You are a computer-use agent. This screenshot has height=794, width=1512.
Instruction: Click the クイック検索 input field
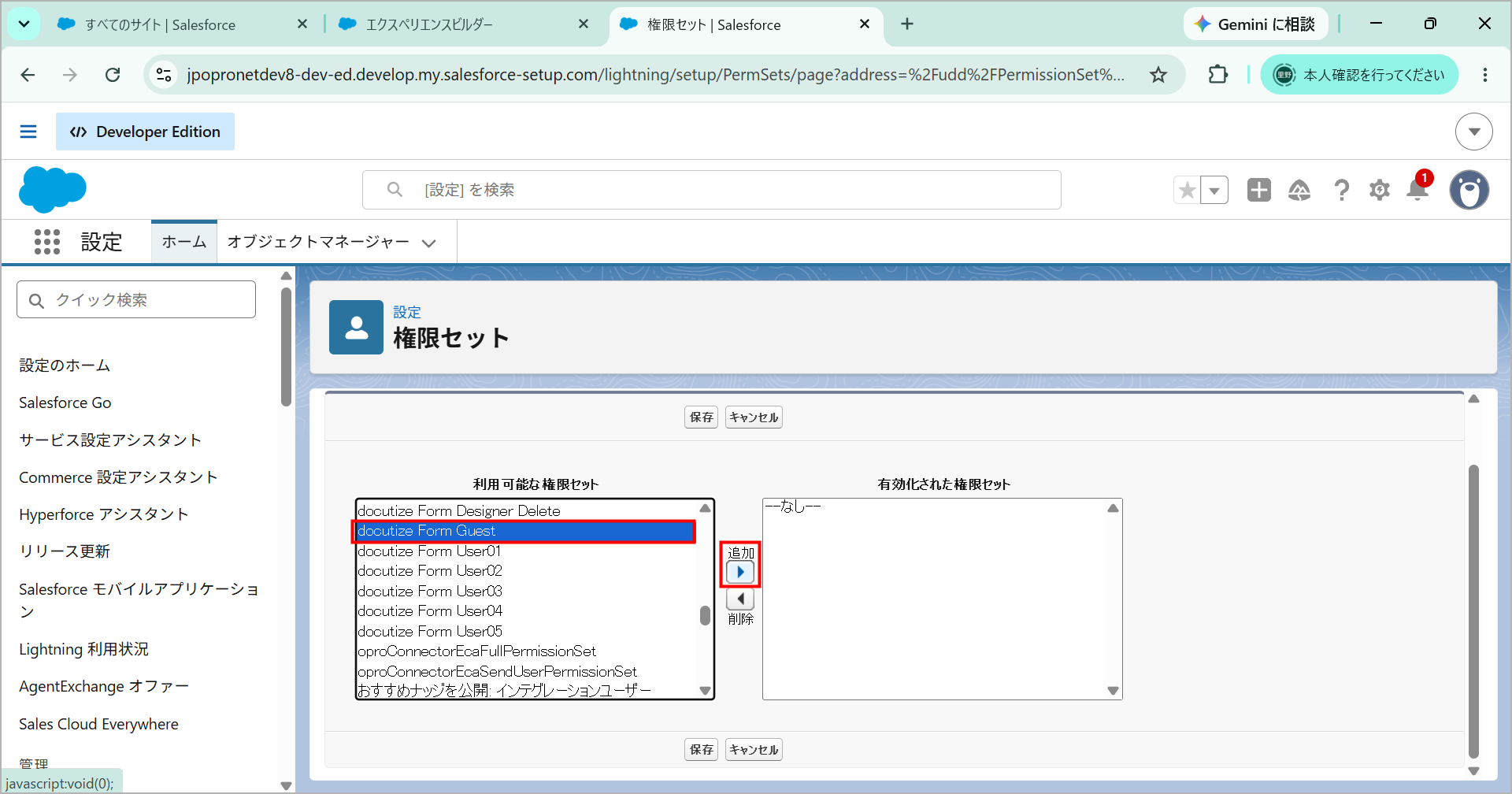[x=136, y=299]
